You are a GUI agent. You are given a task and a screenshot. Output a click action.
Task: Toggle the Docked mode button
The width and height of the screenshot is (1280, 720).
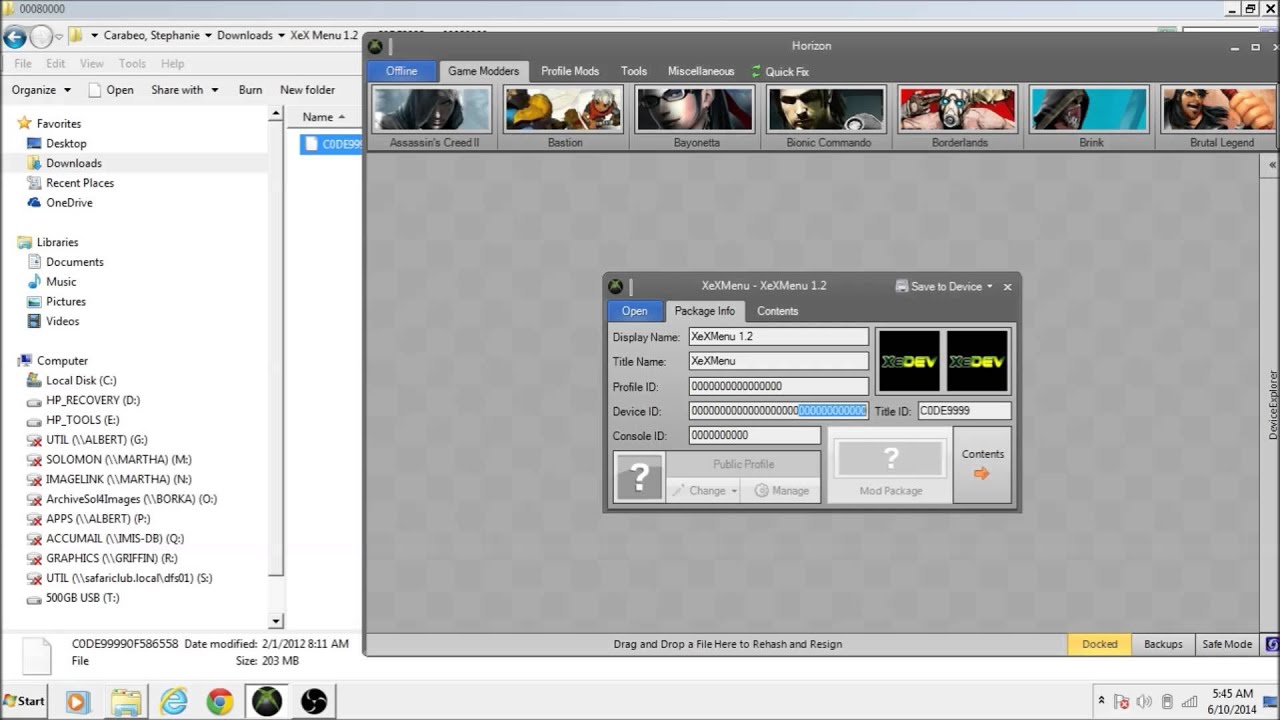tap(1099, 644)
